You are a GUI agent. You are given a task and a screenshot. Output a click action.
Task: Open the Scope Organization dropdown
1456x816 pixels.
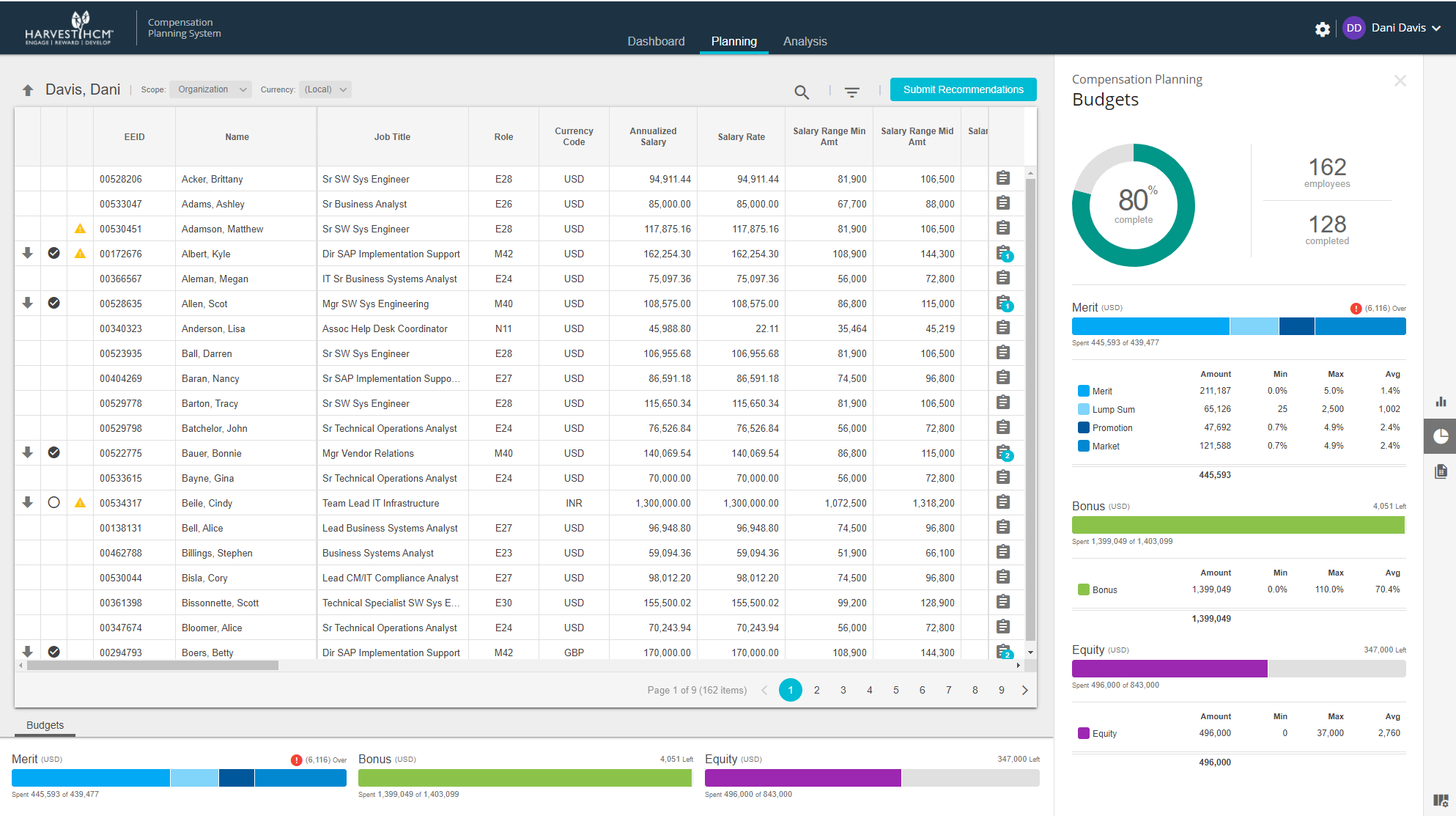(x=211, y=89)
